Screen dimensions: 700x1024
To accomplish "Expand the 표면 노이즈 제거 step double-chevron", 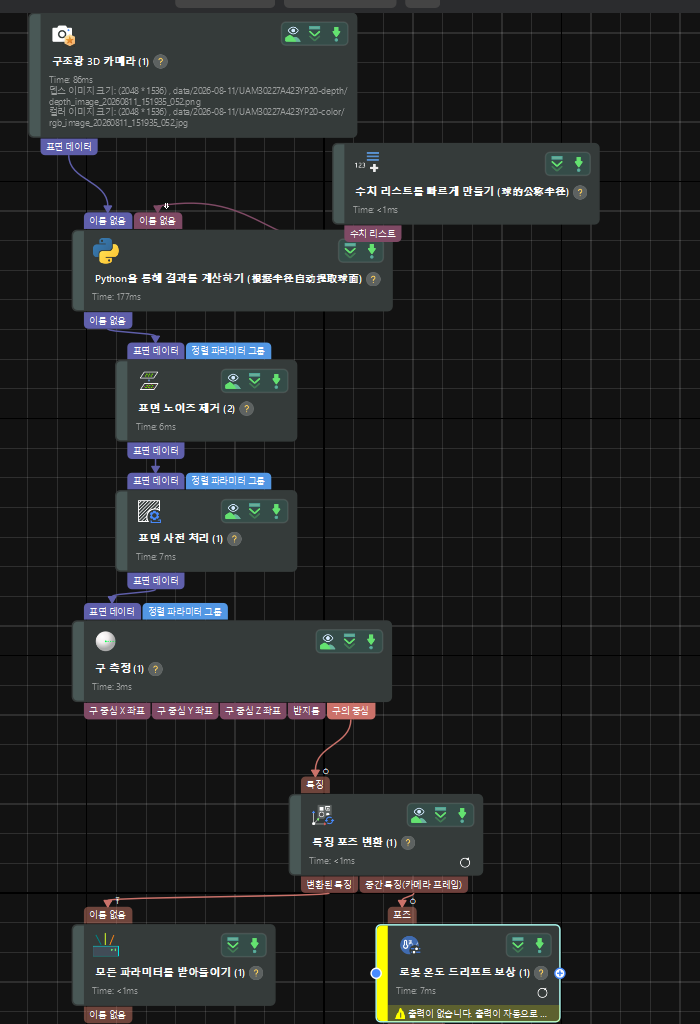I will pyautogui.click(x=255, y=381).
